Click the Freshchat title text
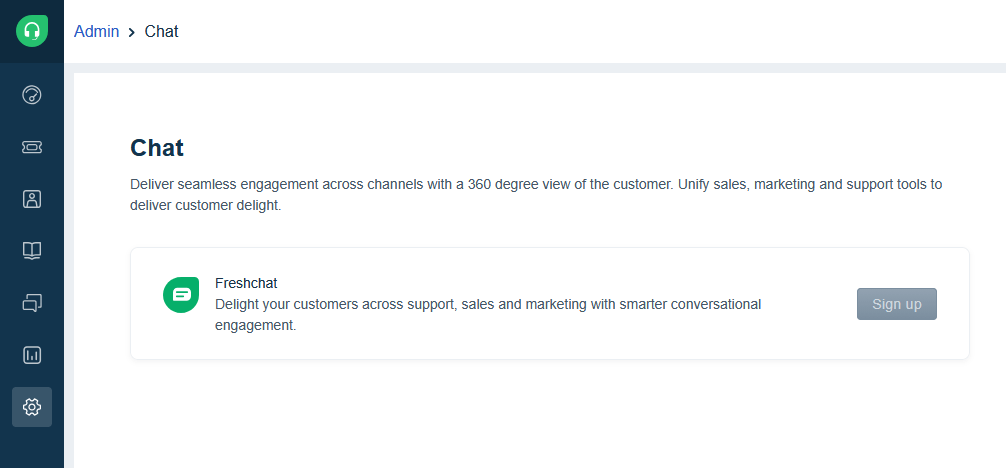 click(x=245, y=283)
